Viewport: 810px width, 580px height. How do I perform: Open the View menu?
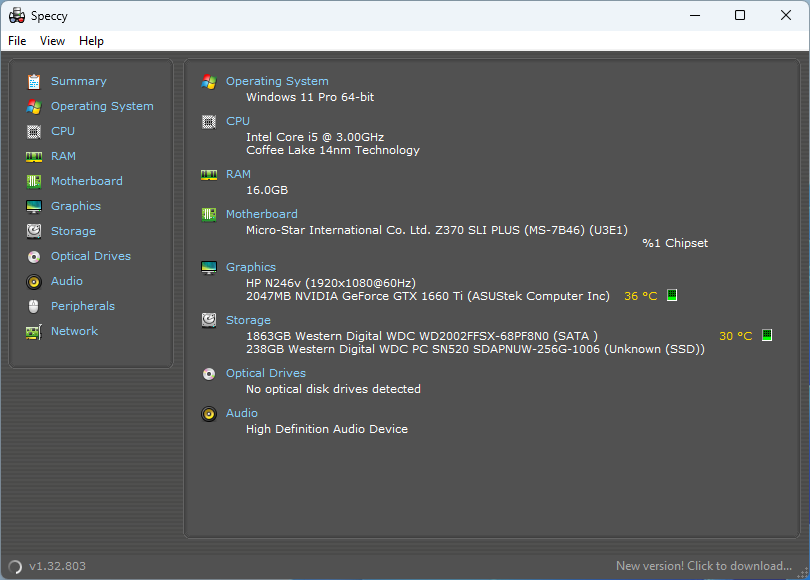click(x=52, y=41)
